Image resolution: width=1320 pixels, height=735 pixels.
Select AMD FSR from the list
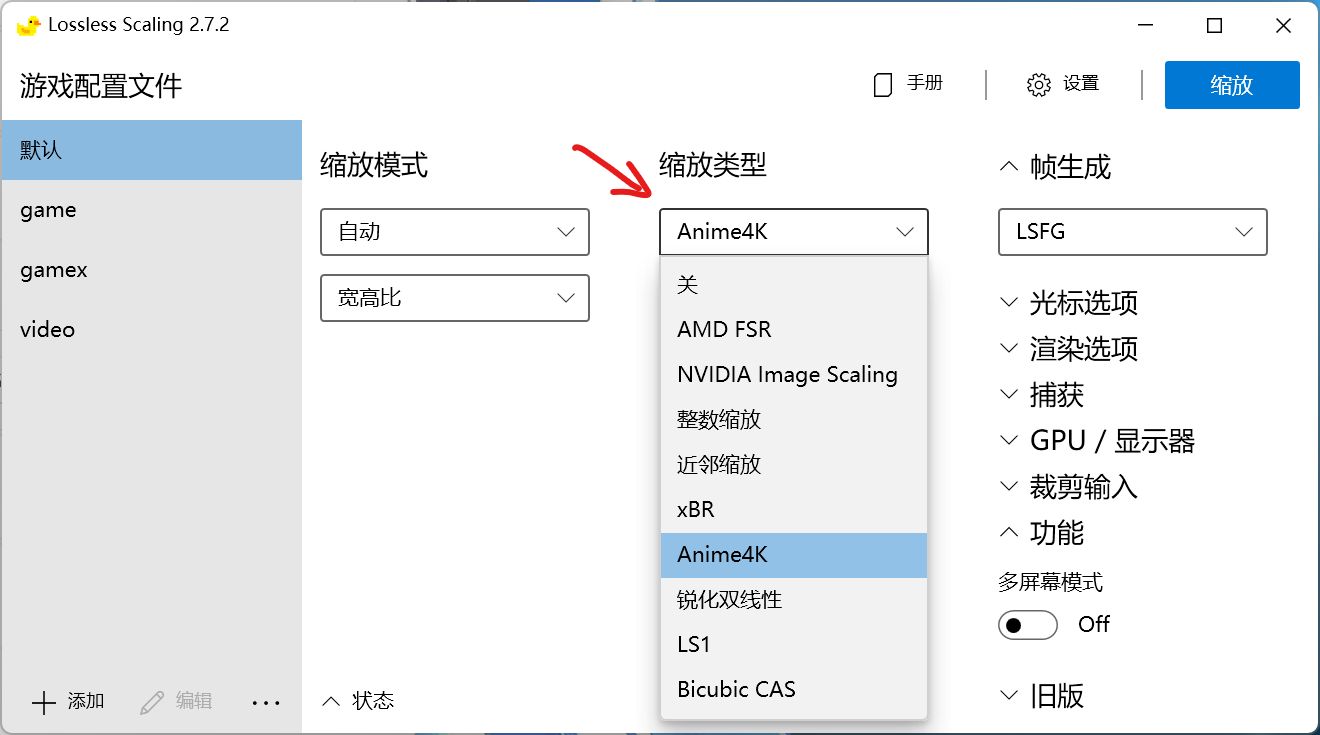coord(724,329)
